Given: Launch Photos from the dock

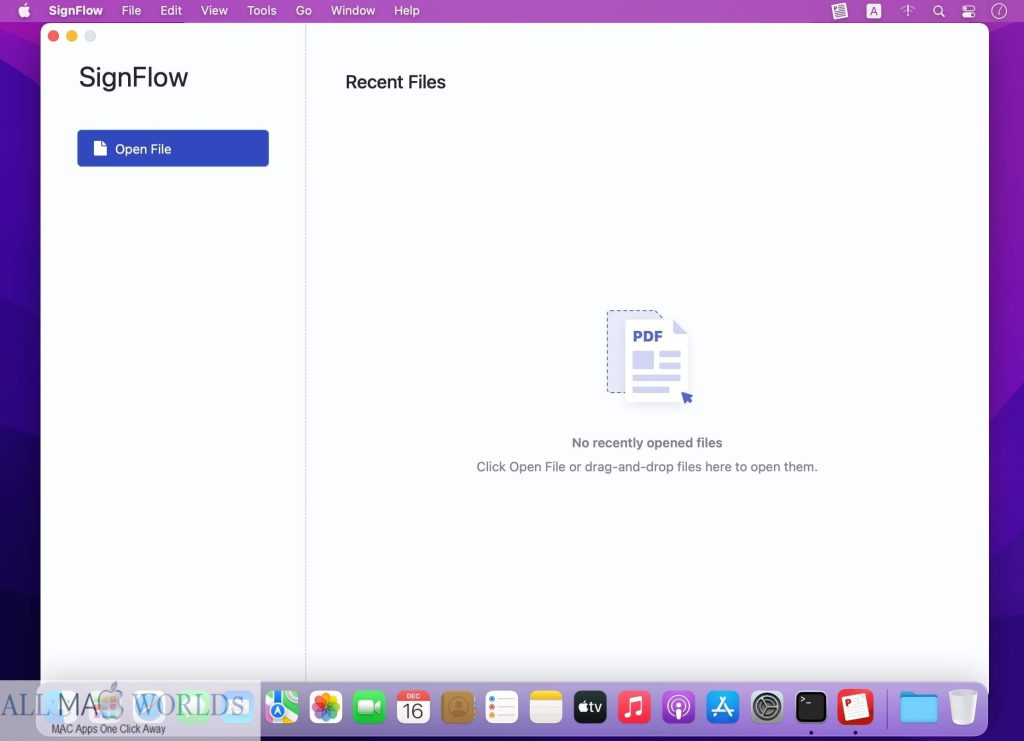Looking at the screenshot, I should coord(325,707).
